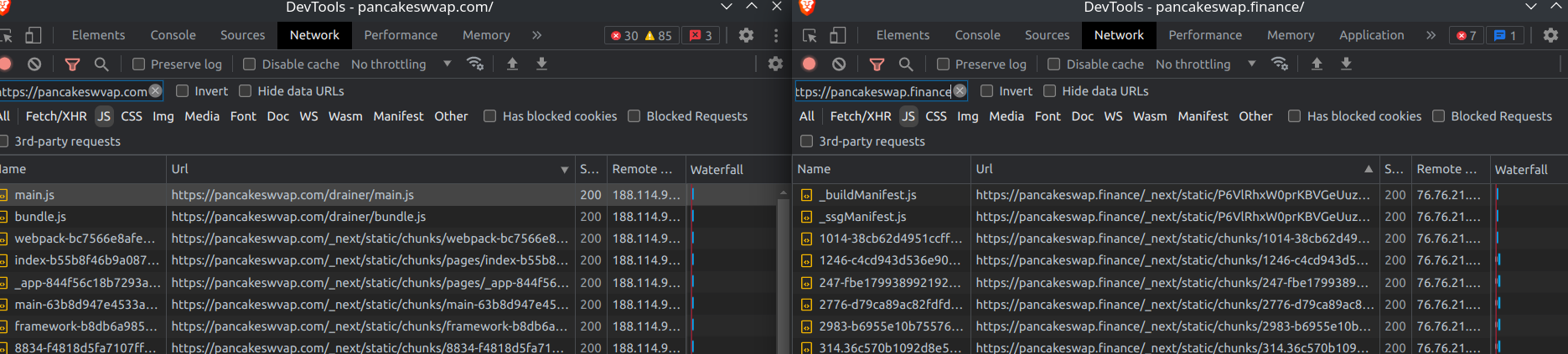The image size is (1568, 354).
Task: Enable Preserve log in right DevTools
Action: [943, 64]
